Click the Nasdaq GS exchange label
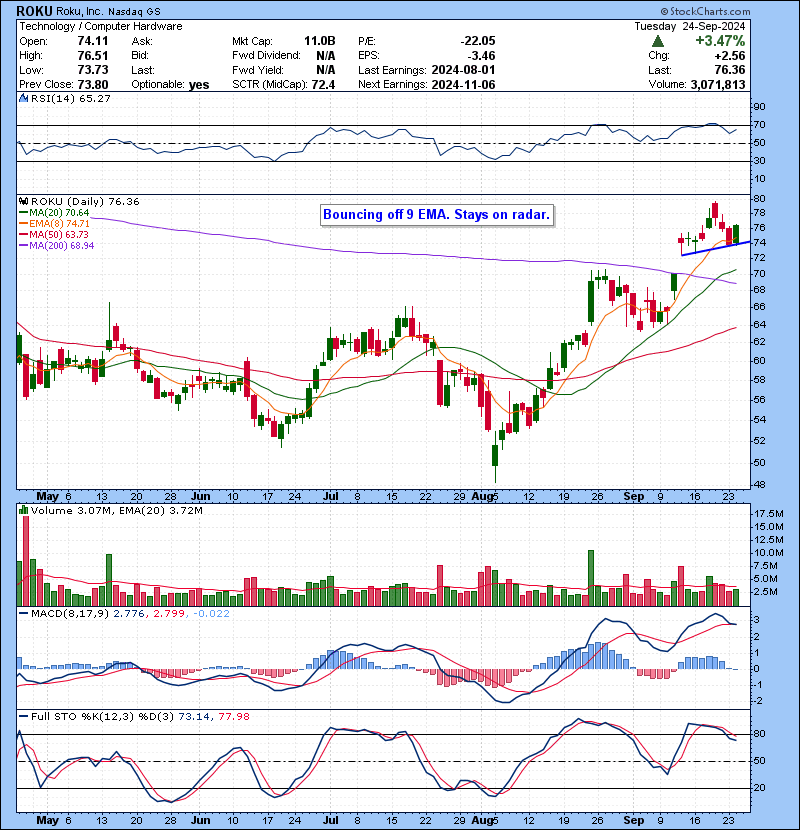This screenshot has width=800, height=830. point(134,12)
